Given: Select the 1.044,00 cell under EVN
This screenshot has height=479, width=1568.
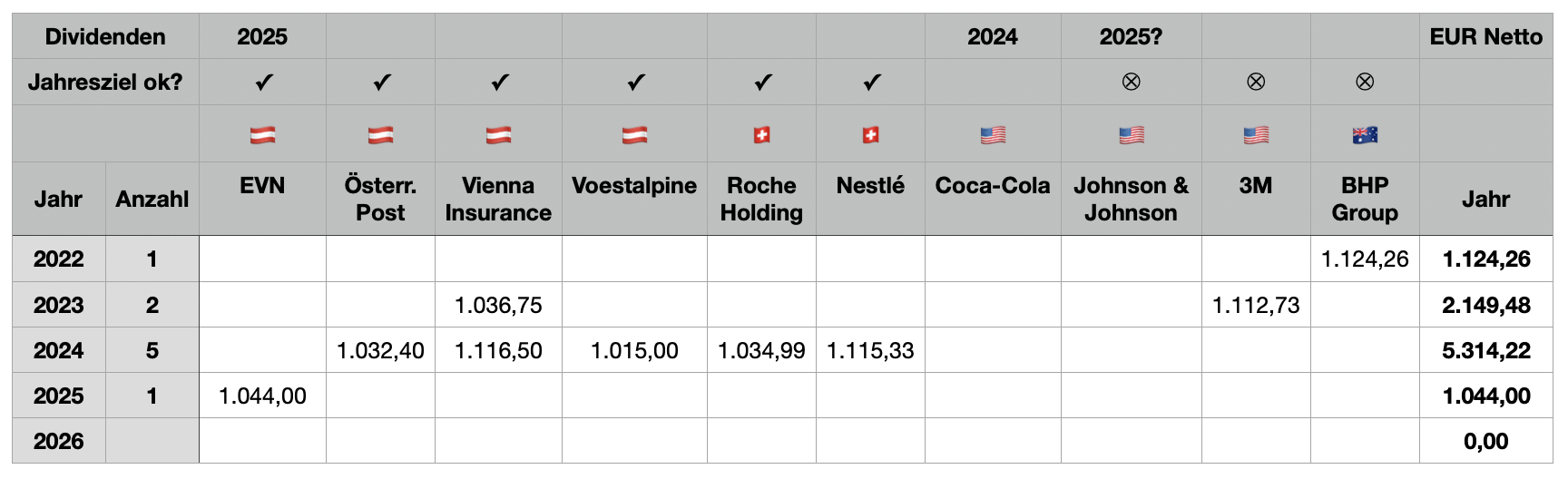Looking at the screenshot, I should point(262,396).
